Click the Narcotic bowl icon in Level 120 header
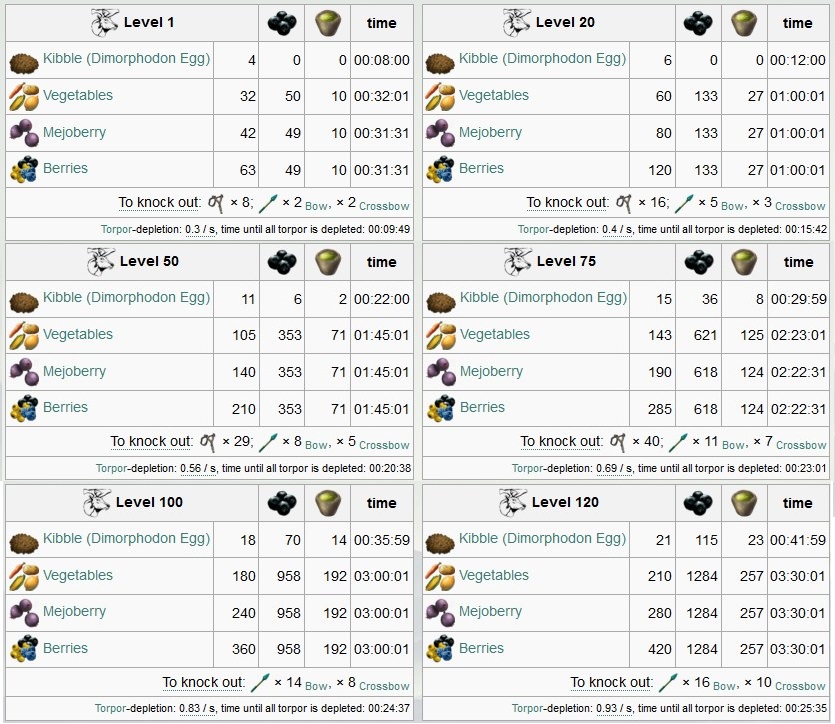The height and width of the screenshot is (724, 835). pos(744,503)
